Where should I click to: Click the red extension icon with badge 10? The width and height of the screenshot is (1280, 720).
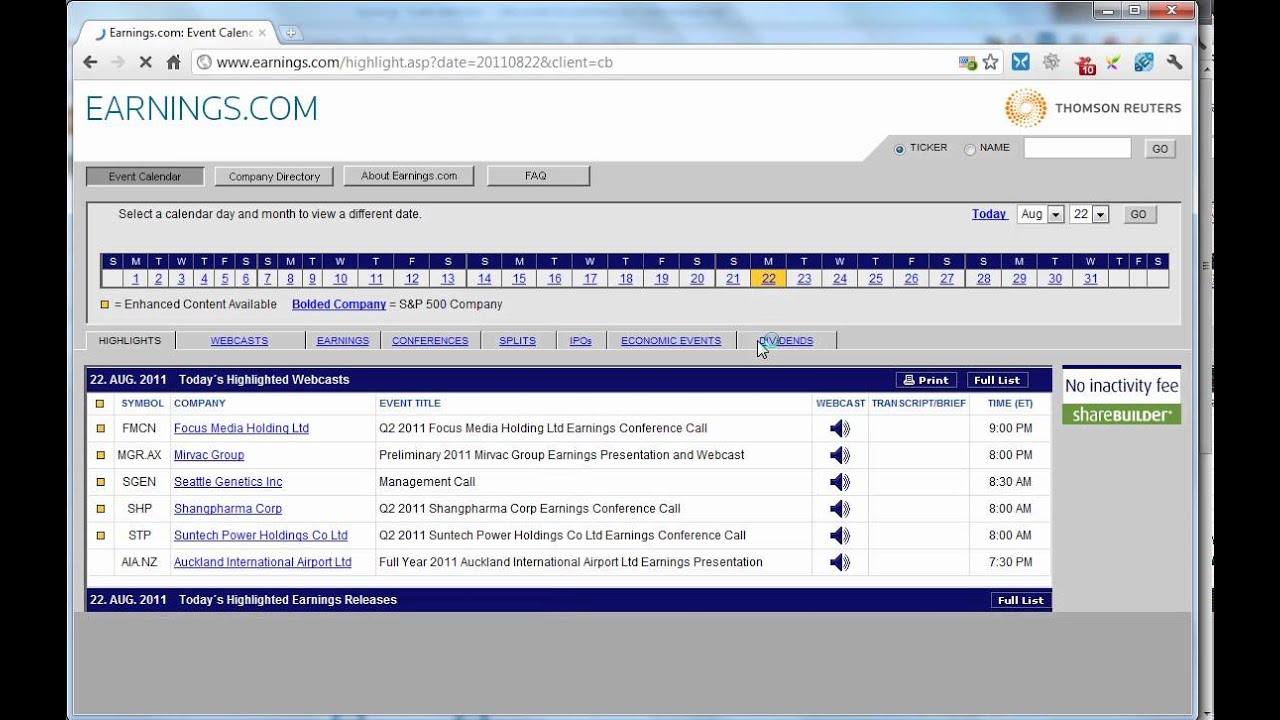[x=1084, y=63]
